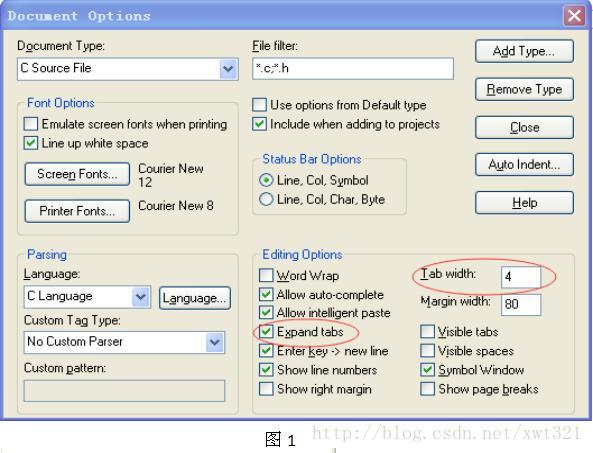Click the Add Type button
593x453 pixels.
click(x=524, y=51)
